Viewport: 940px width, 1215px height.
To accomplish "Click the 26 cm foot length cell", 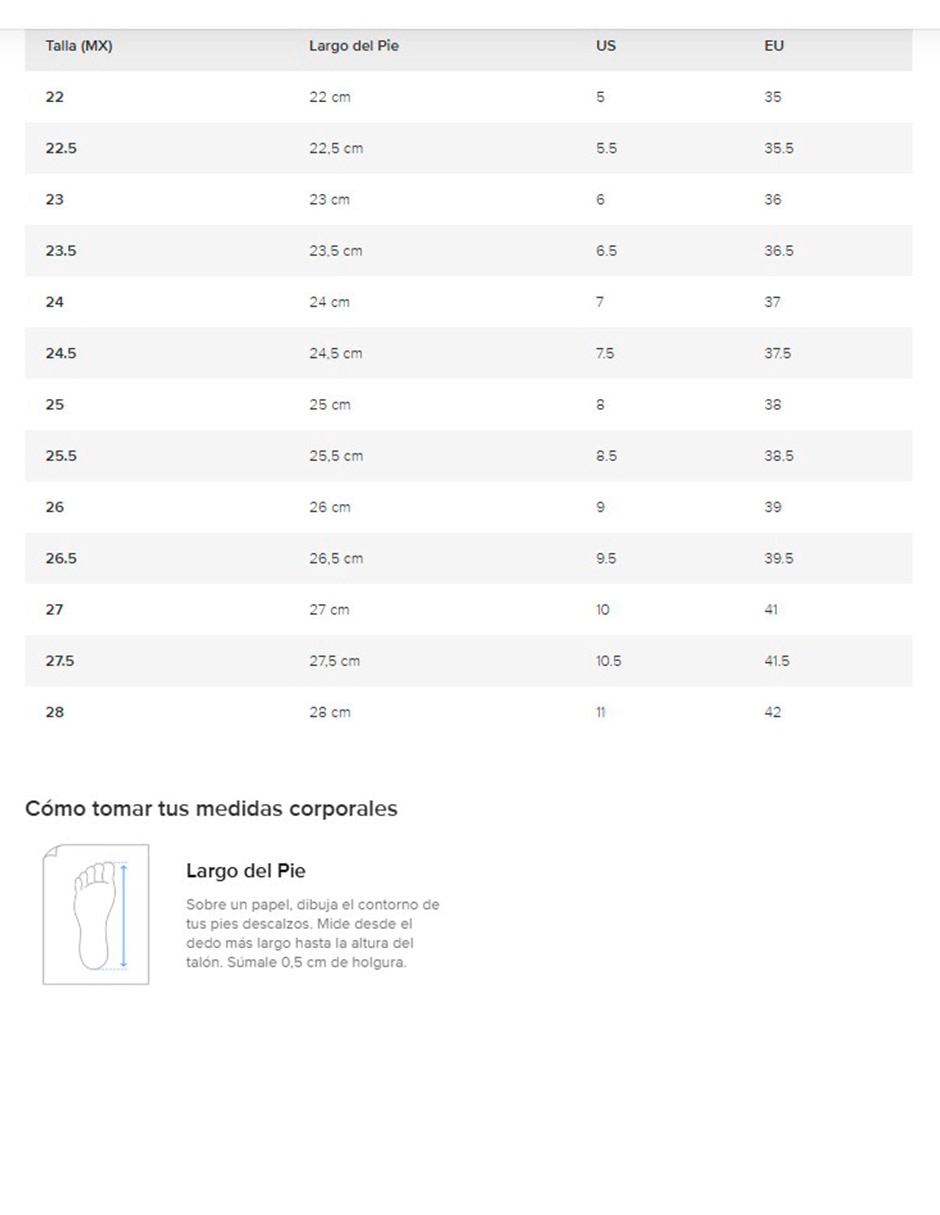I will [x=330, y=507].
